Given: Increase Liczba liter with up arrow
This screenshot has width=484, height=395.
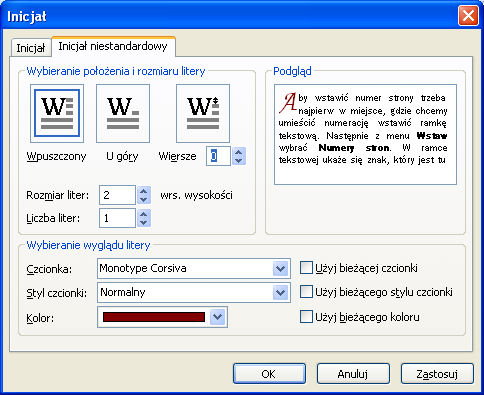Looking at the screenshot, I should tap(144, 214).
